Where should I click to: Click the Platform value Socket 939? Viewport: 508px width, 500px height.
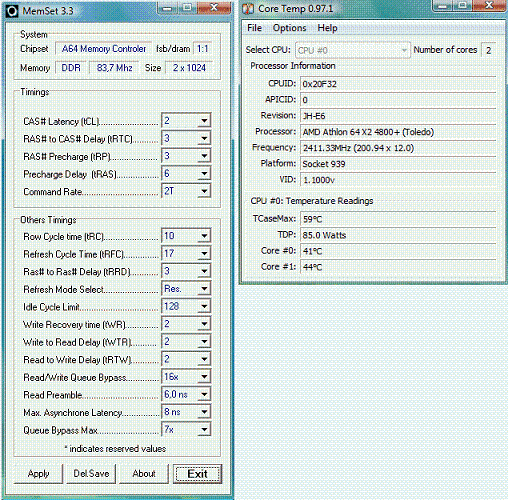(x=398, y=164)
